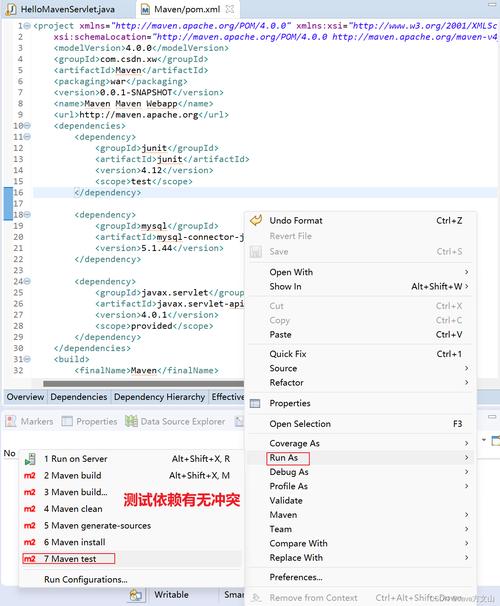Collapse the dependency element at line 24
This screenshot has height=606, width=500.
point(27,281)
